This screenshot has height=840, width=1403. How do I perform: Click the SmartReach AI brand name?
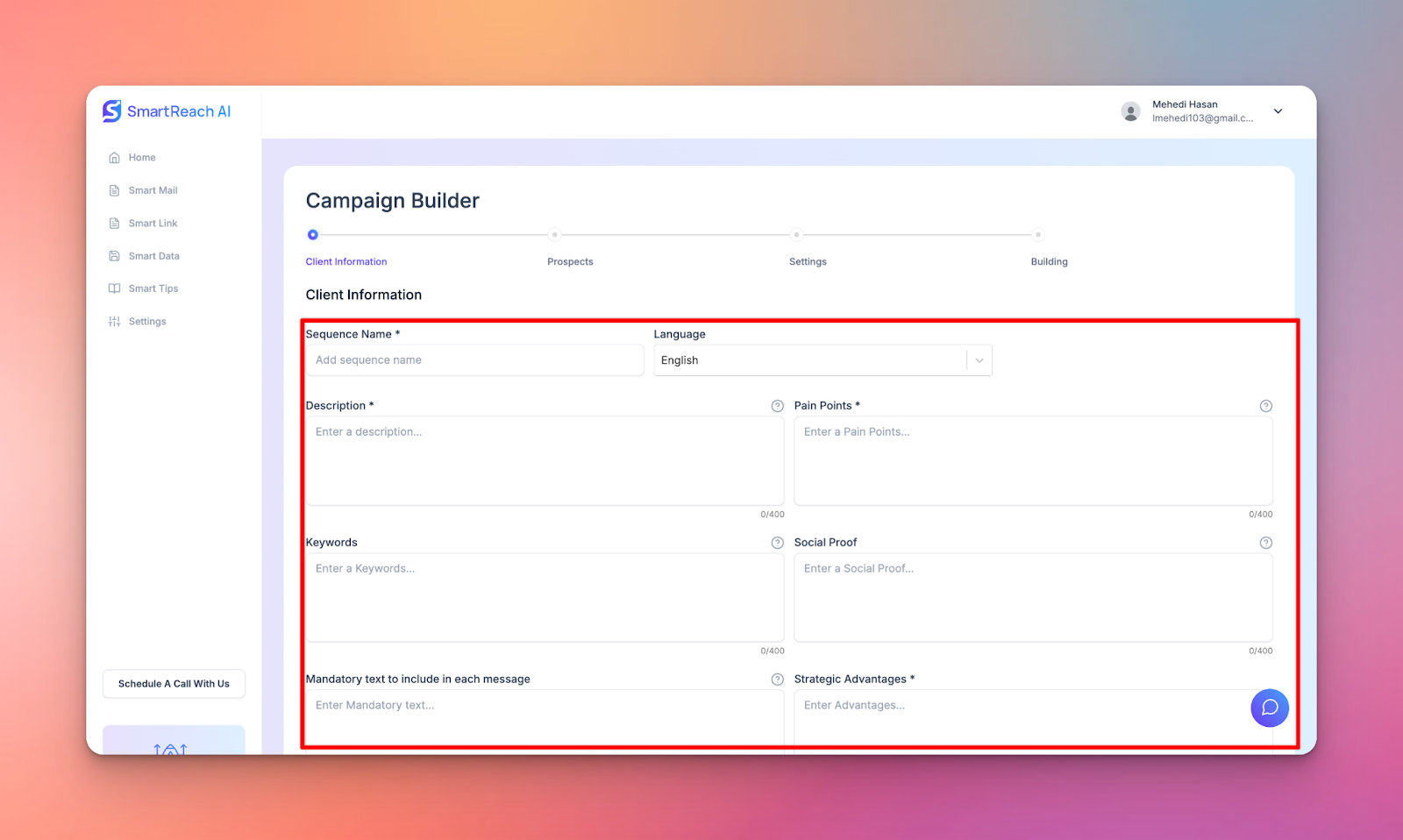pos(179,111)
